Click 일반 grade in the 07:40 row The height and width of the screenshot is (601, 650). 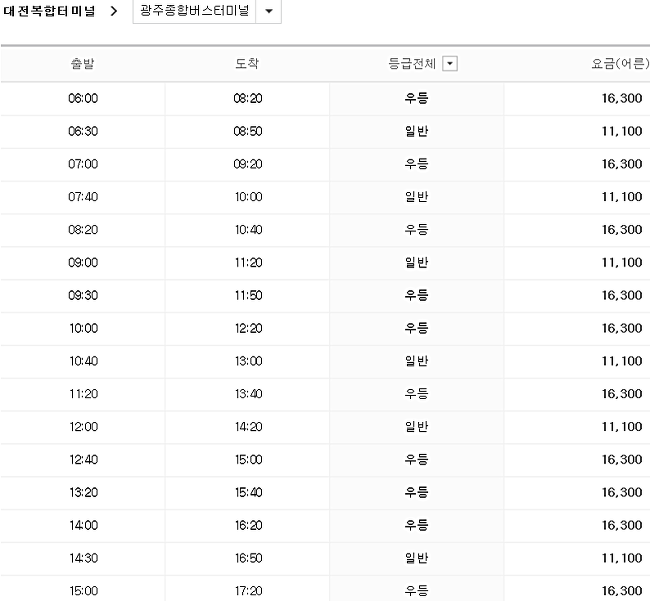tap(416, 196)
